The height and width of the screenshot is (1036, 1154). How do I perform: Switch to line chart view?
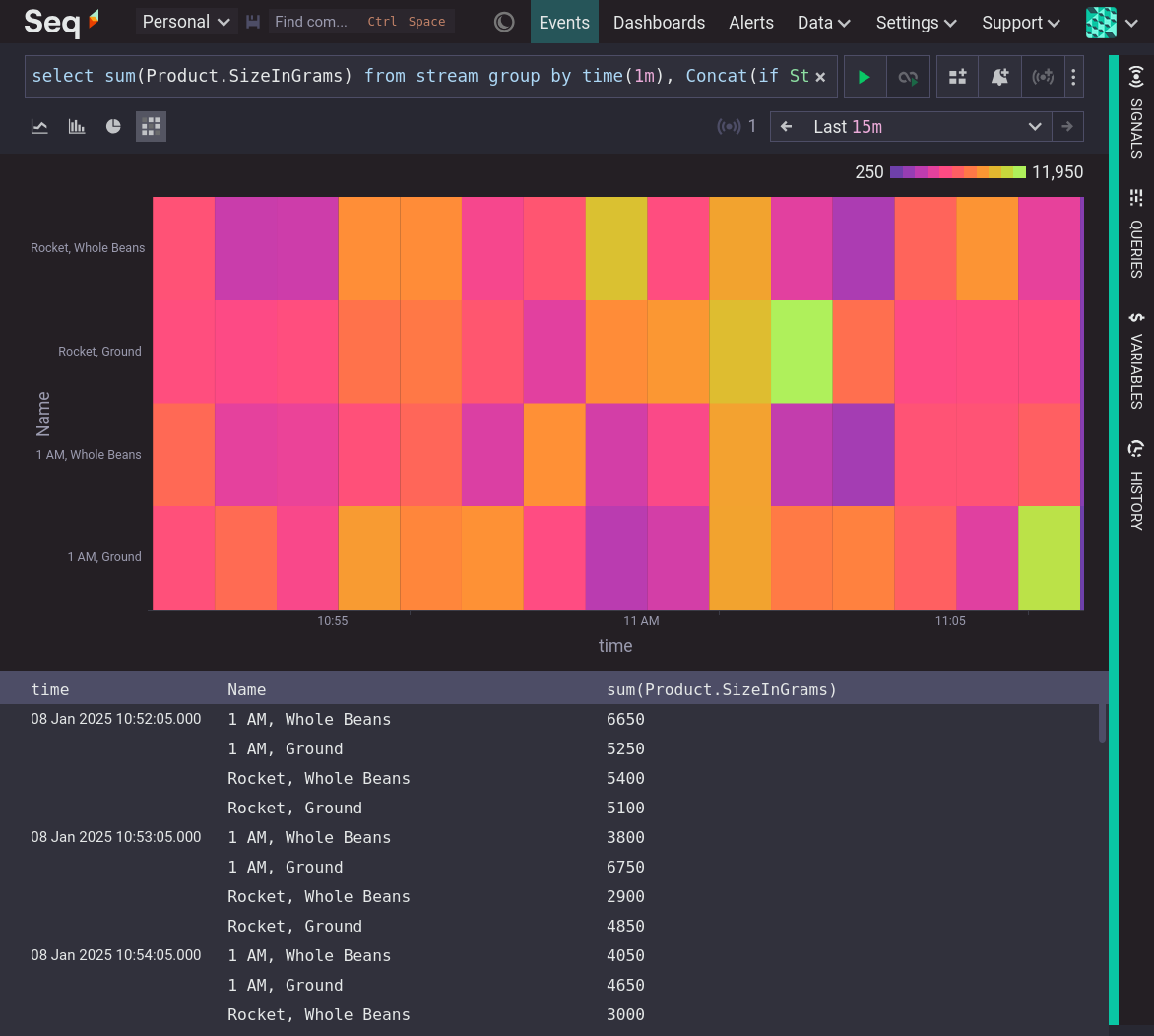(39, 126)
